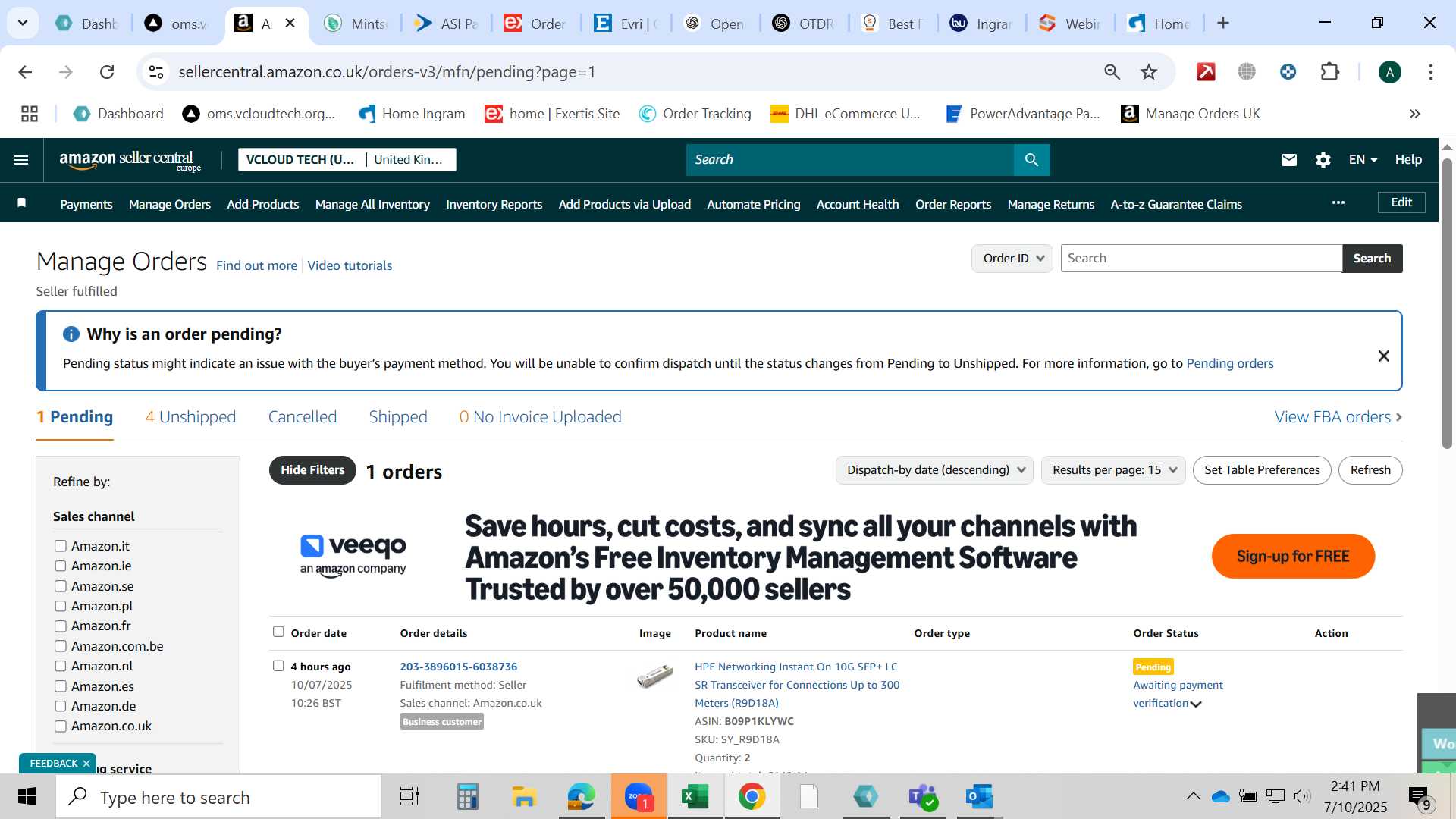Open Inventory Reports in nav menu

tap(494, 205)
